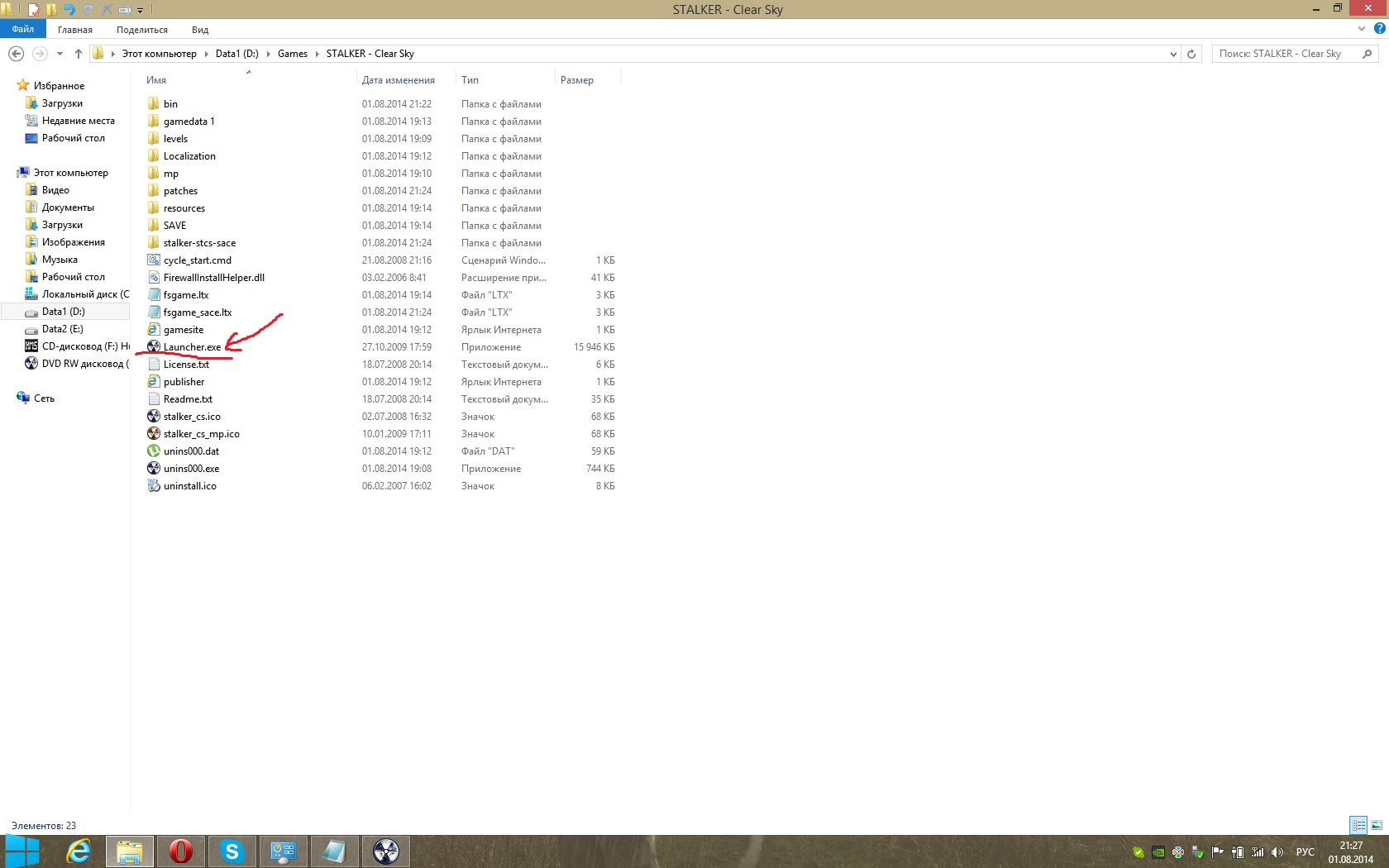Switch to details list view mode
This screenshot has height=868, width=1389.
(1358, 825)
